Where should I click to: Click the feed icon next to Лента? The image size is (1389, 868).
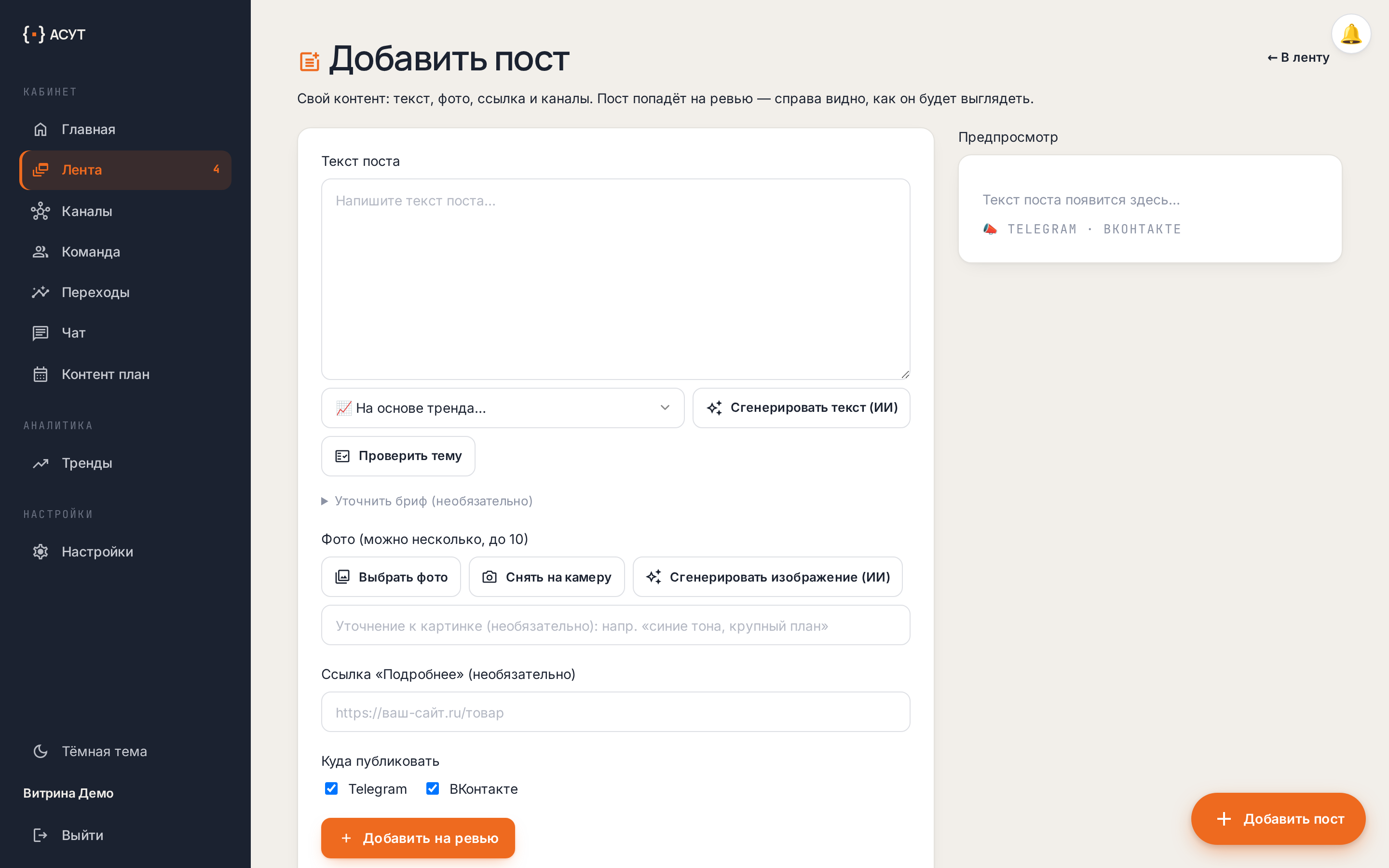tap(40, 170)
